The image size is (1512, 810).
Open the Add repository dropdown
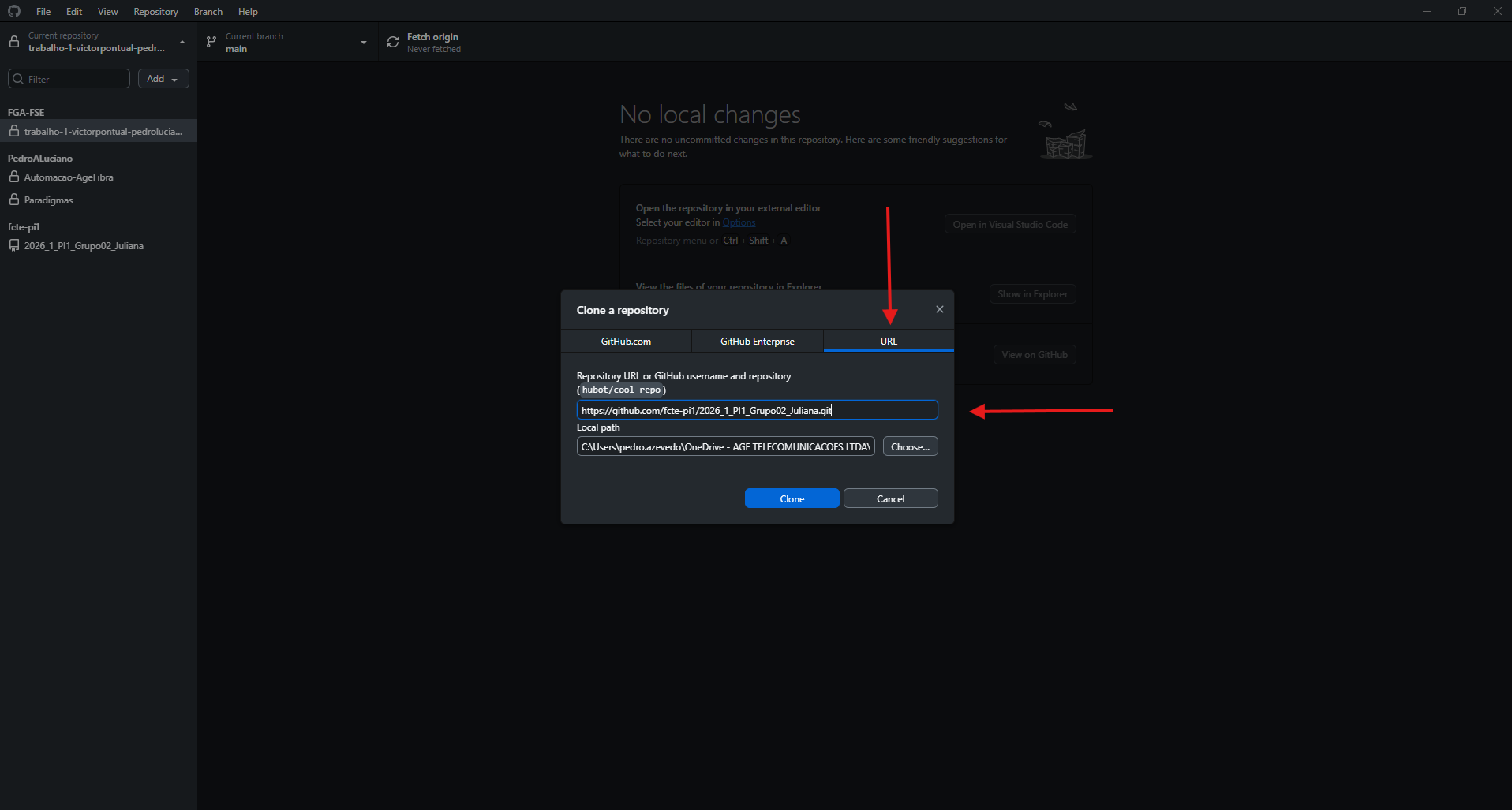tap(163, 79)
